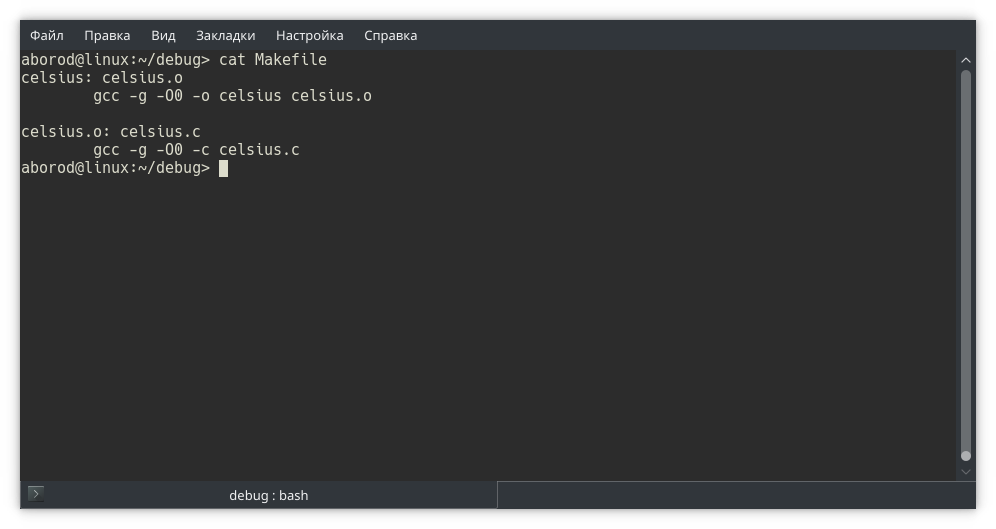This screenshot has height=529, width=996.
Task: Click the new tab arrow icon
Action: [x=35, y=494]
